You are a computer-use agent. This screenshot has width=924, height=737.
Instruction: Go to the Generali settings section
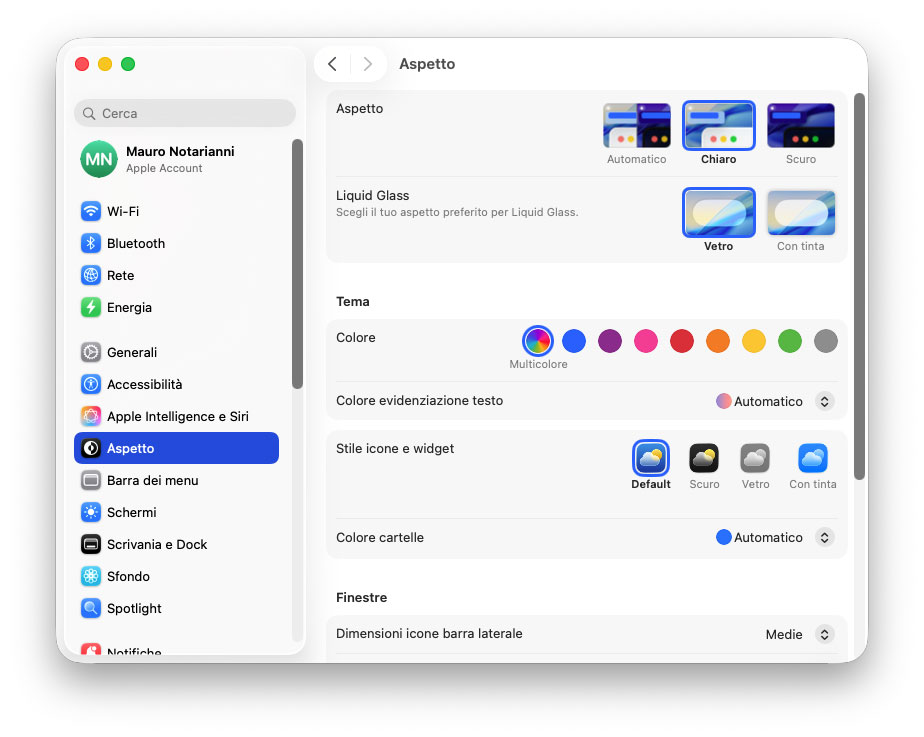pos(131,353)
